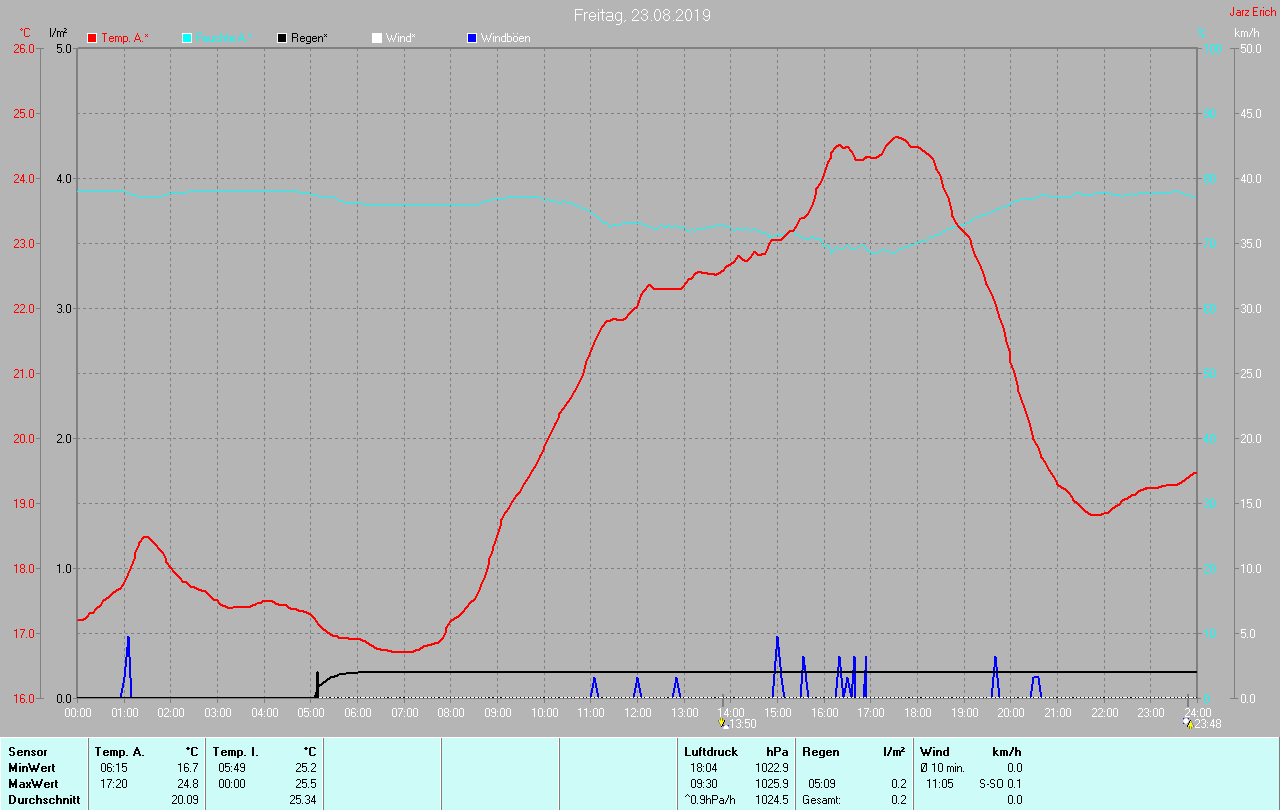The height and width of the screenshot is (810, 1280).
Task: Click the 26.0 temperature axis value
Action: coord(23,49)
